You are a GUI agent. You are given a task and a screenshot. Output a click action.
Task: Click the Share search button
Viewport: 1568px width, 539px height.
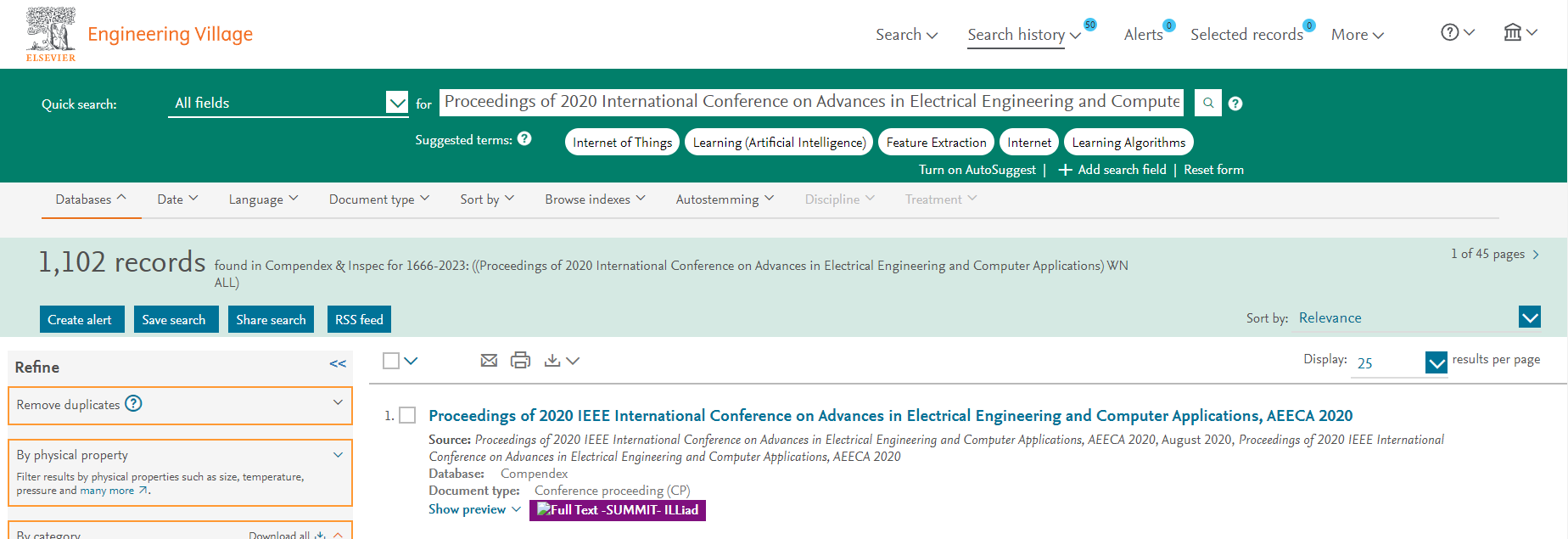point(271,319)
